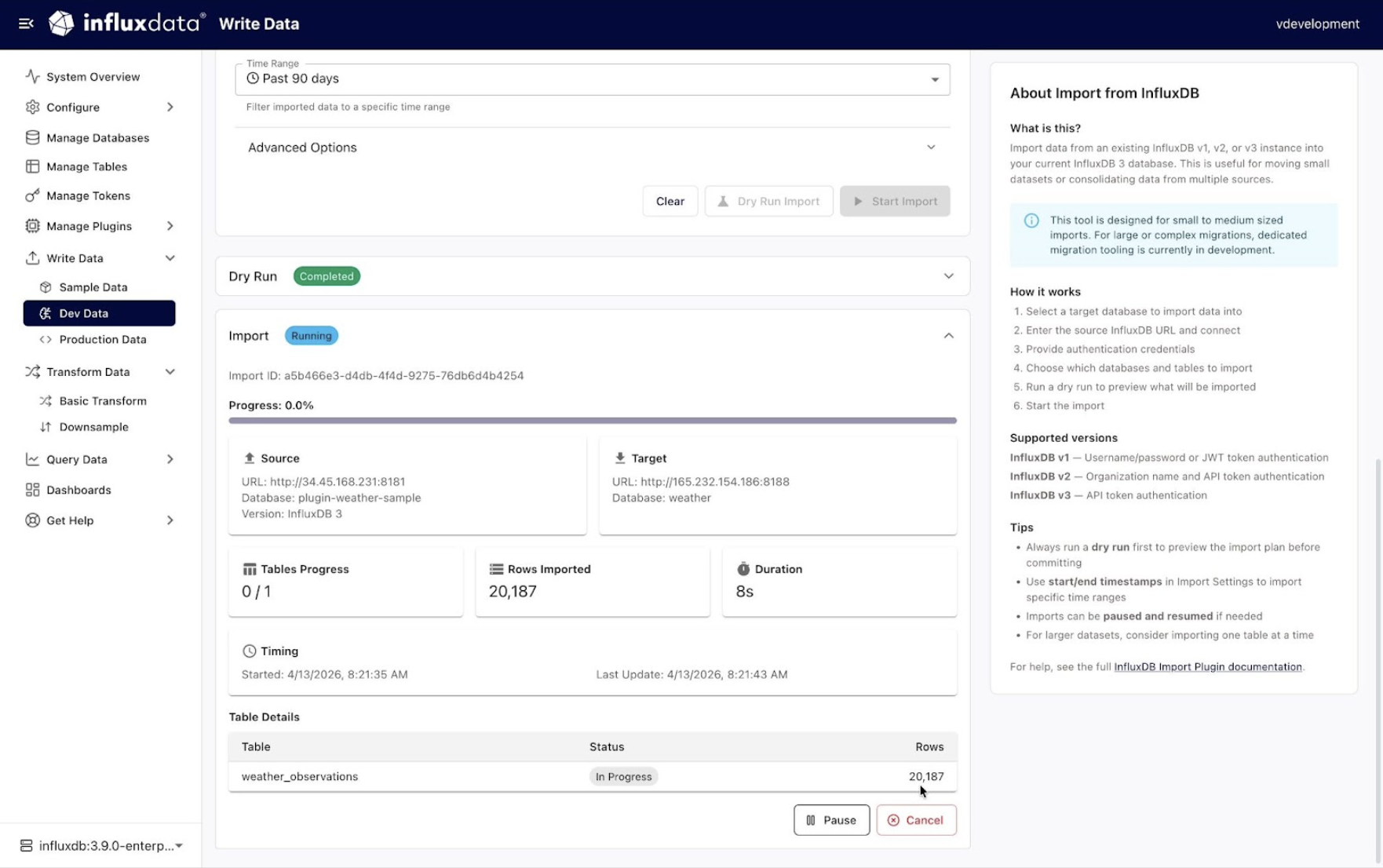The height and width of the screenshot is (868, 1383).
Task: Open the Time Range dropdown
Action: tap(593, 79)
